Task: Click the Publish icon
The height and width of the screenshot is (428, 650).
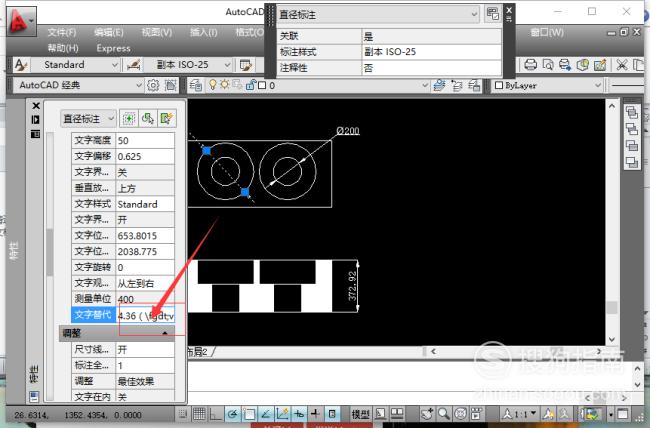Action: (x=565, y=65)
